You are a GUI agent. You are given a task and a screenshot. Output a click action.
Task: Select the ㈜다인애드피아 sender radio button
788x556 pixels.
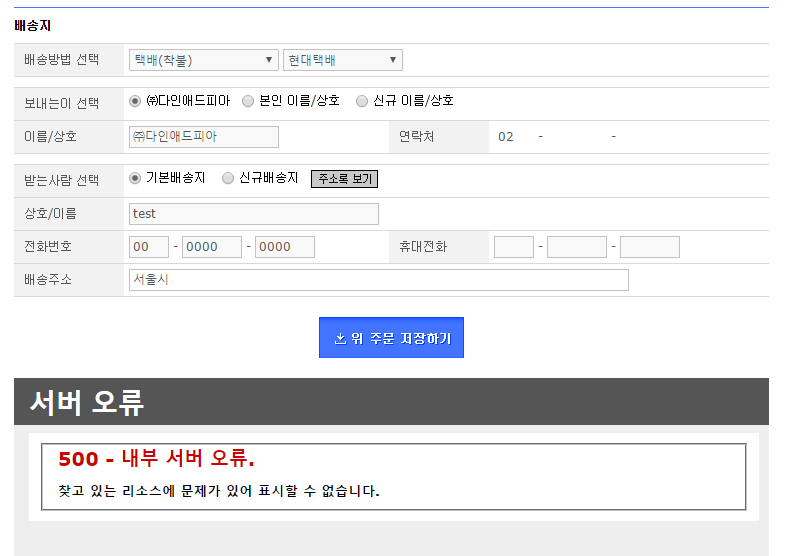(x=135, y=101)
